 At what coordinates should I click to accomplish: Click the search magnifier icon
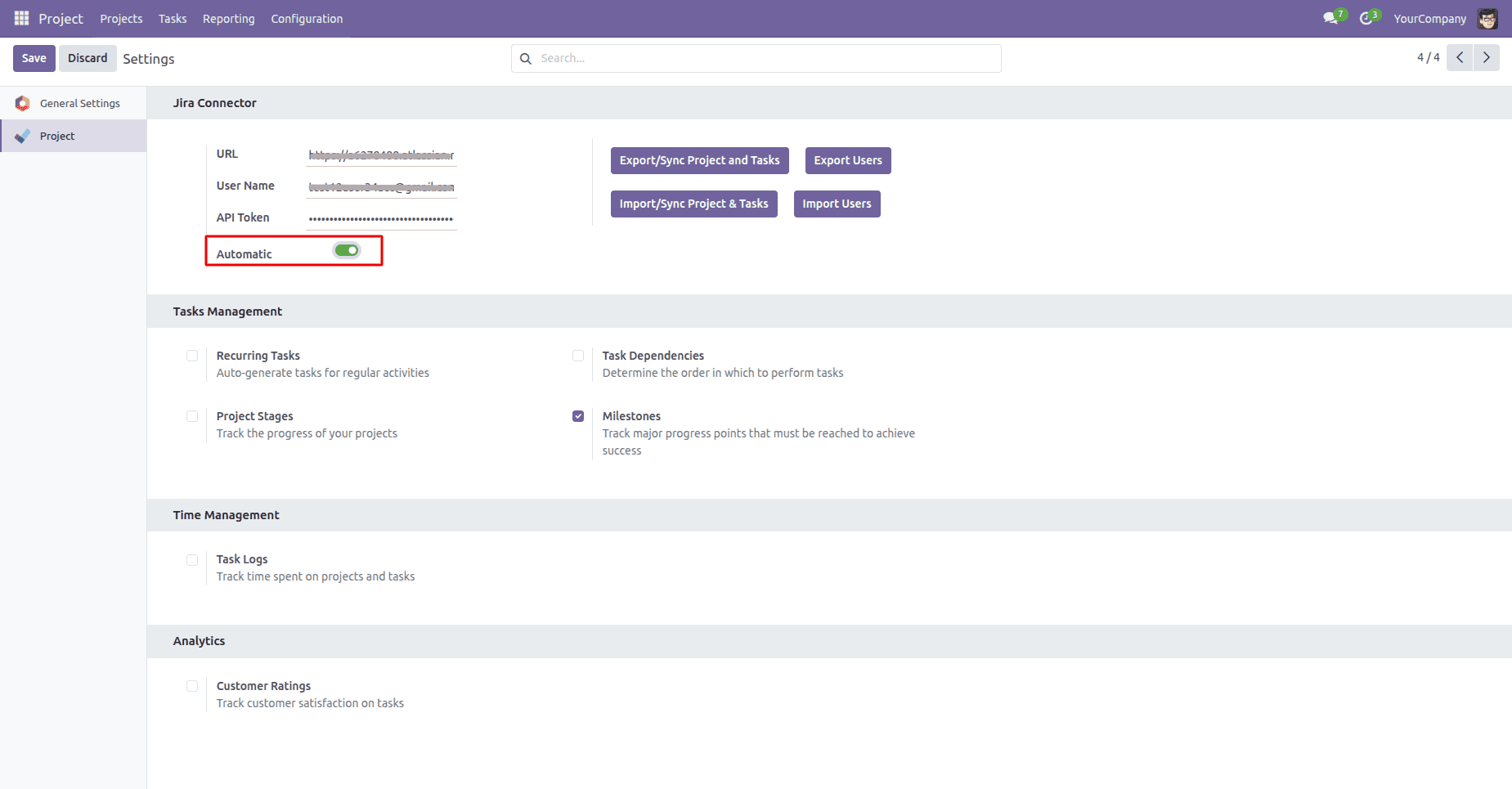(526, 59)
